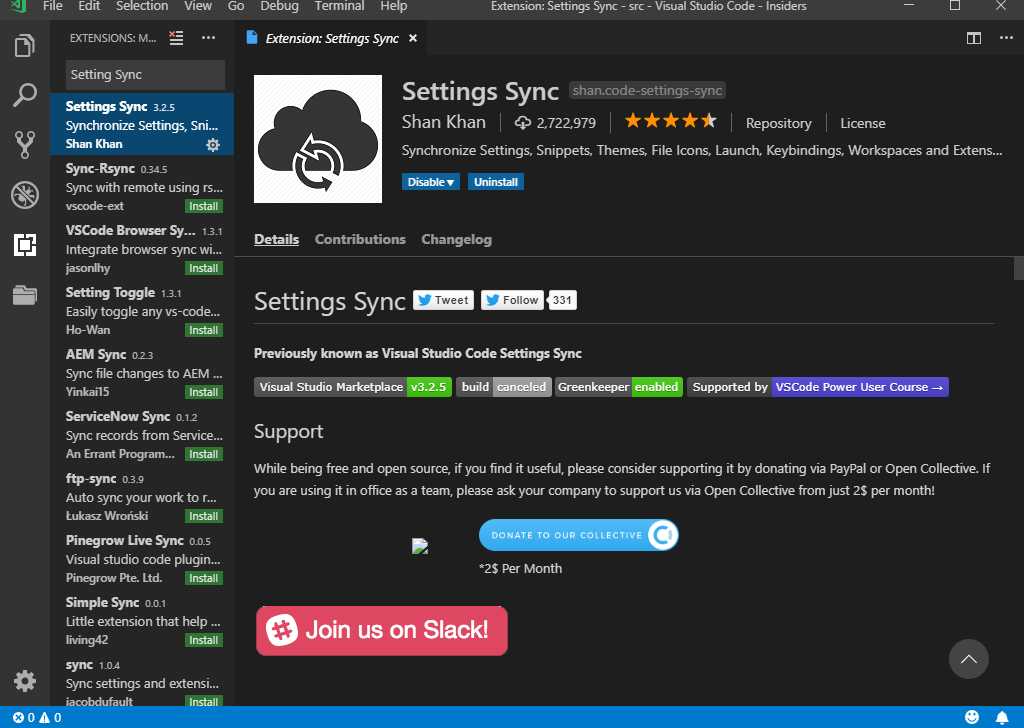Open the Selection menu
The height and width of the screenshot is (728, 1024).
(x=142, y=6)
